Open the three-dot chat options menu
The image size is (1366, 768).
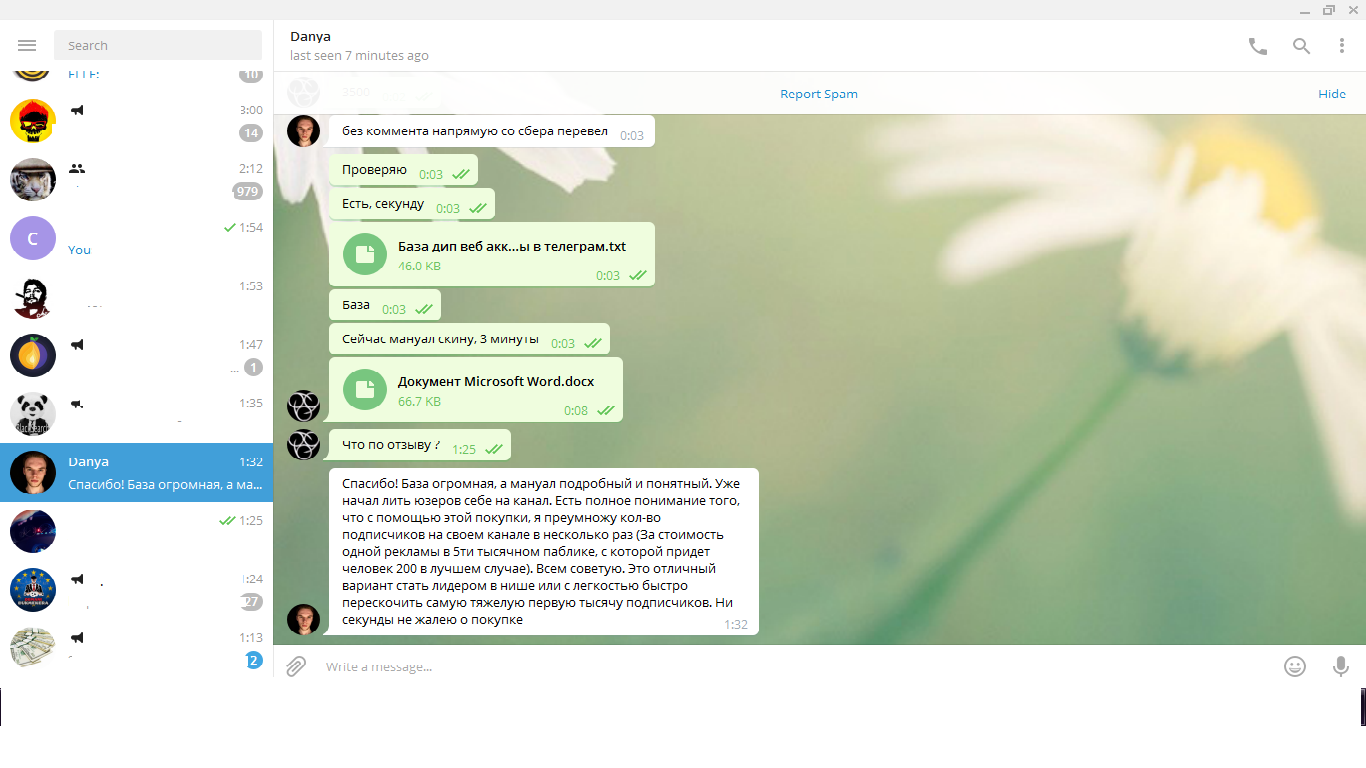[x=1342, y=46]
